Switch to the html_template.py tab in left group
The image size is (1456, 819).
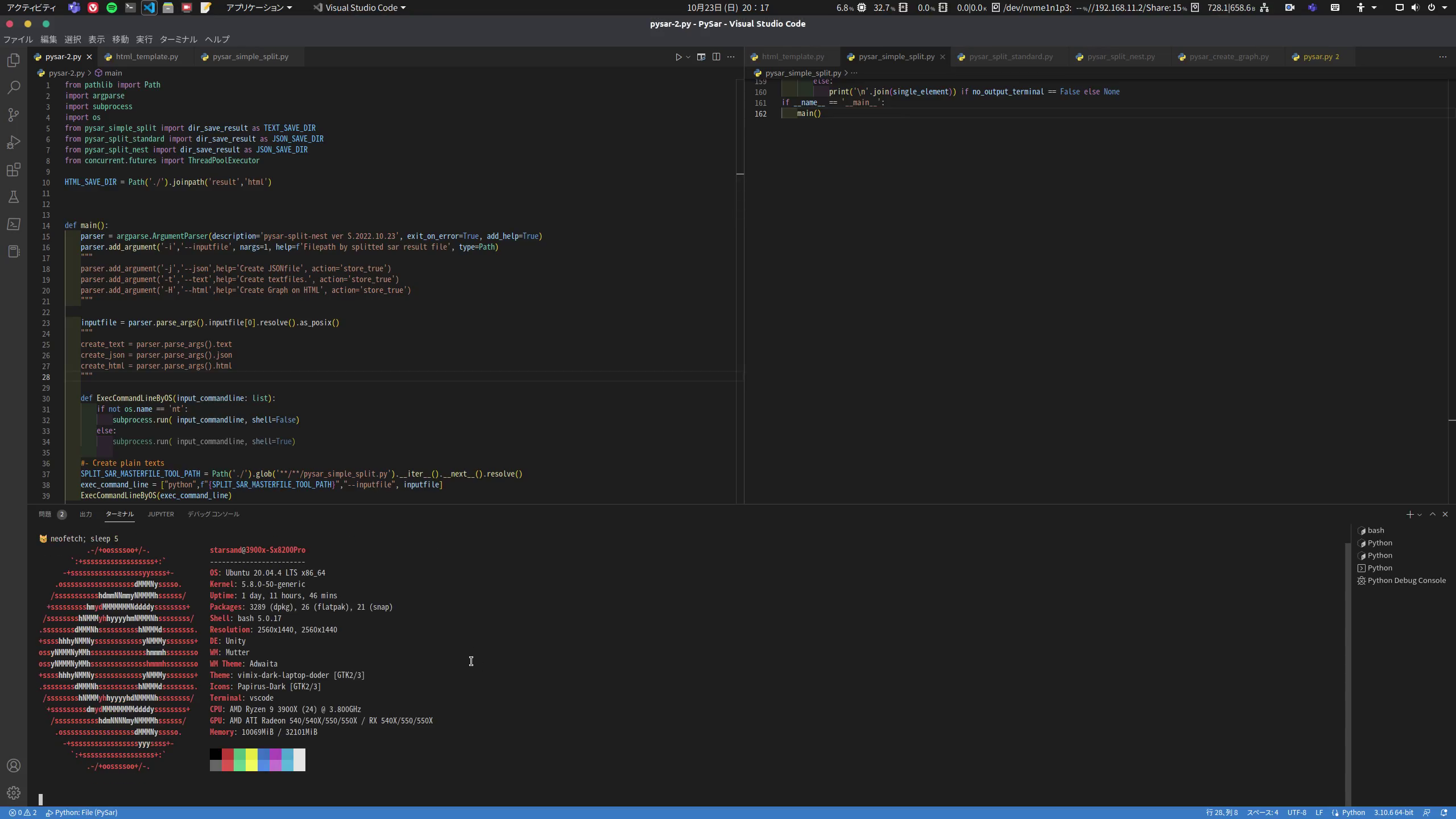pos(147,57)
